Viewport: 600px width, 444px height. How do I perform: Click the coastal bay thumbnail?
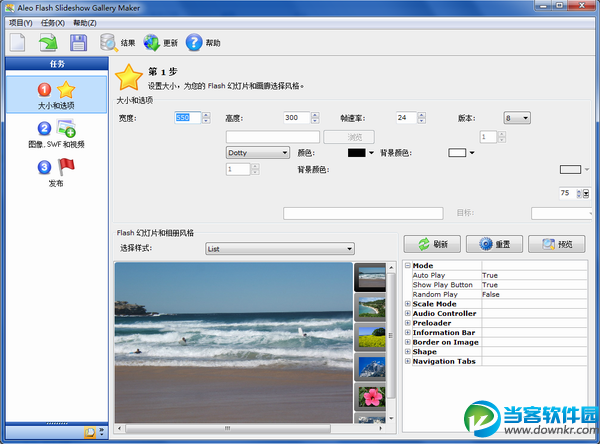(x=370, y=307)
